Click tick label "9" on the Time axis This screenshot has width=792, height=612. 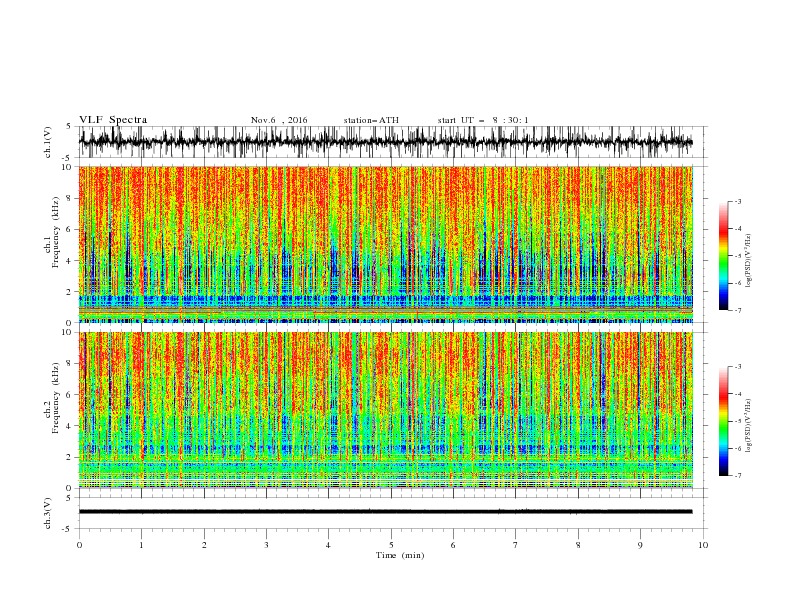point(640,545)
